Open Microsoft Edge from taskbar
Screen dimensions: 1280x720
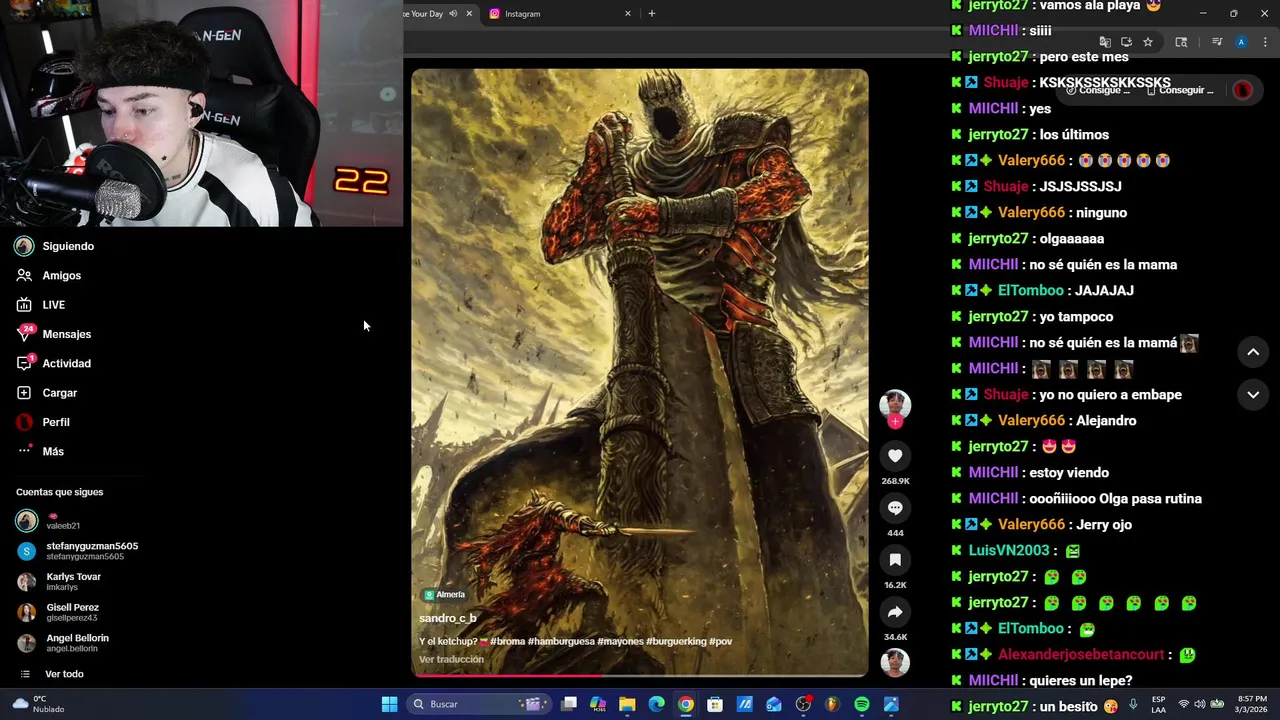pos(657,704)
